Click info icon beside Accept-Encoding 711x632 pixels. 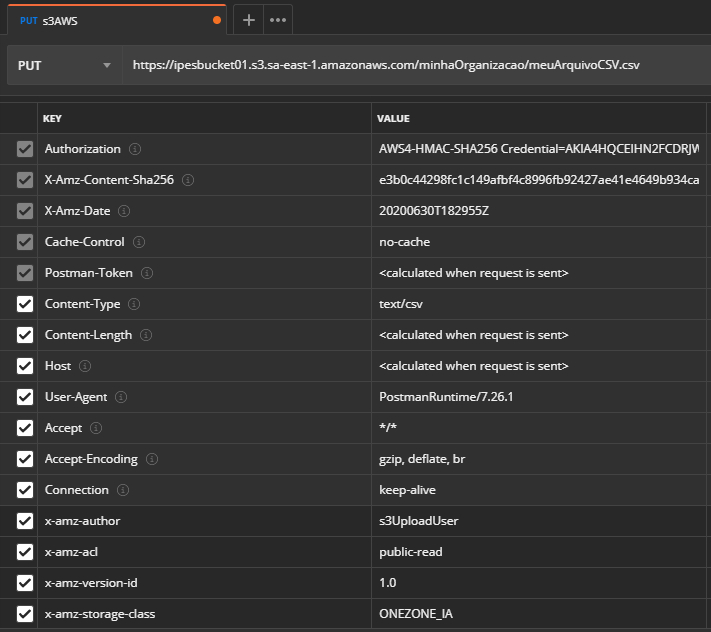click(x=152, y=459)
